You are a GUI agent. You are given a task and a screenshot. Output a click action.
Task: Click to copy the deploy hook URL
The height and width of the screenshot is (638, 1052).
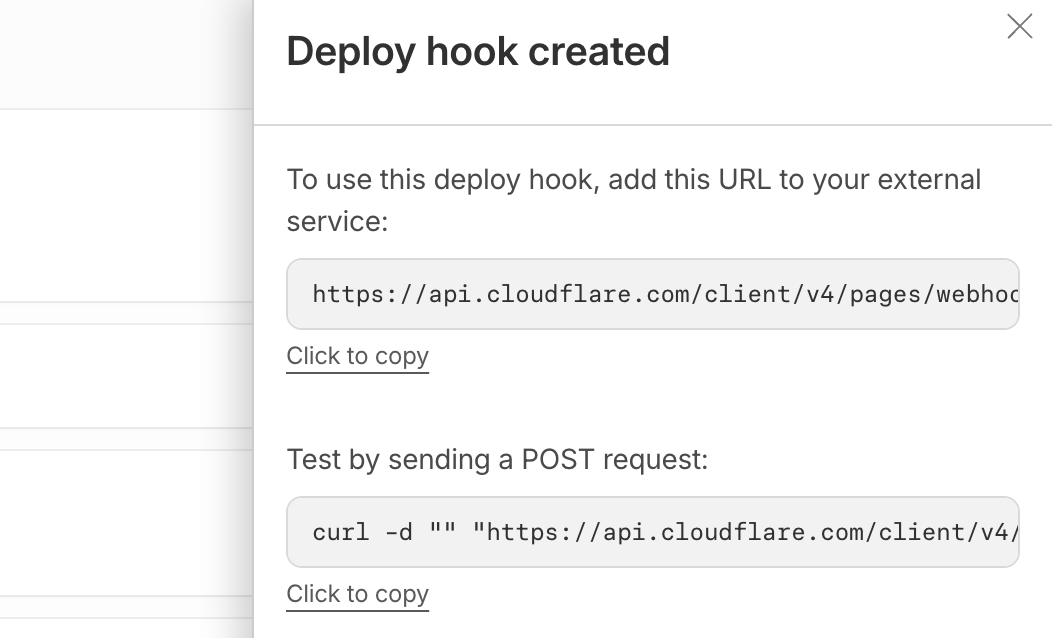point(358,356)
